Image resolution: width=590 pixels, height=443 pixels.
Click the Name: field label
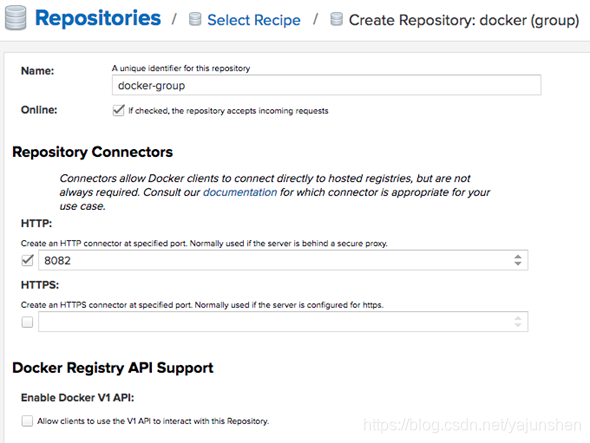[x=38, y=71]
